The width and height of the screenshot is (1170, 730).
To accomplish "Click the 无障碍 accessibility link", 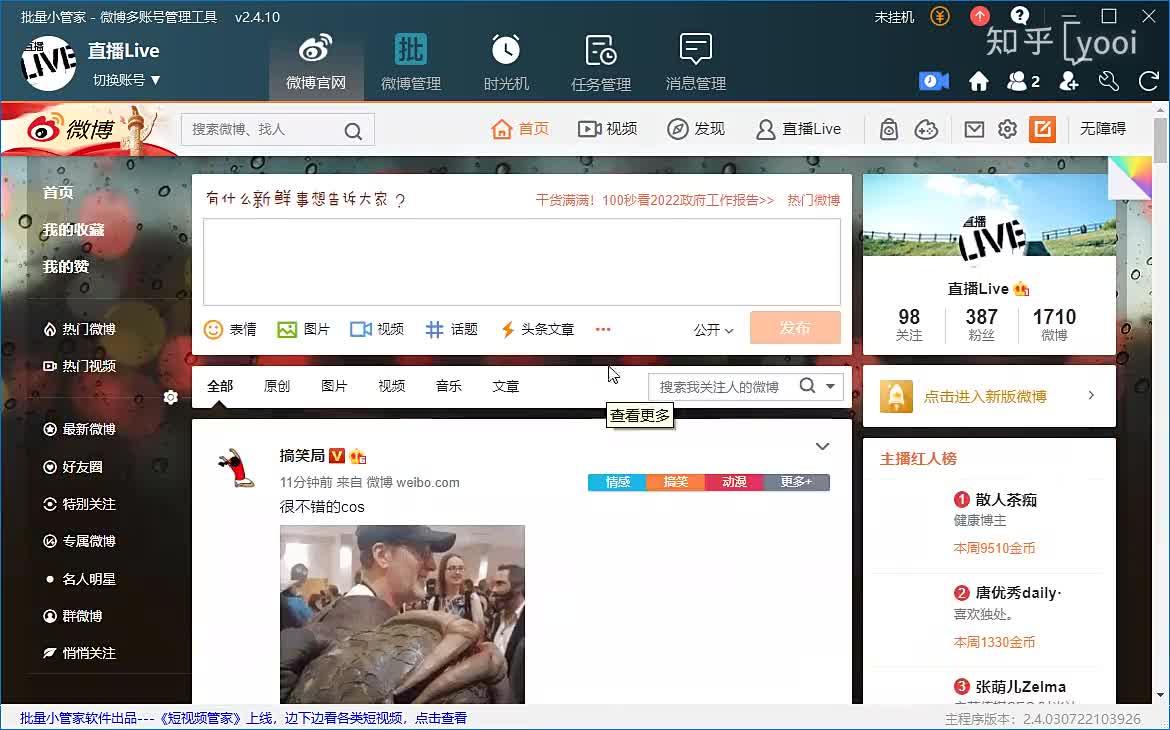I will 1103,128.
